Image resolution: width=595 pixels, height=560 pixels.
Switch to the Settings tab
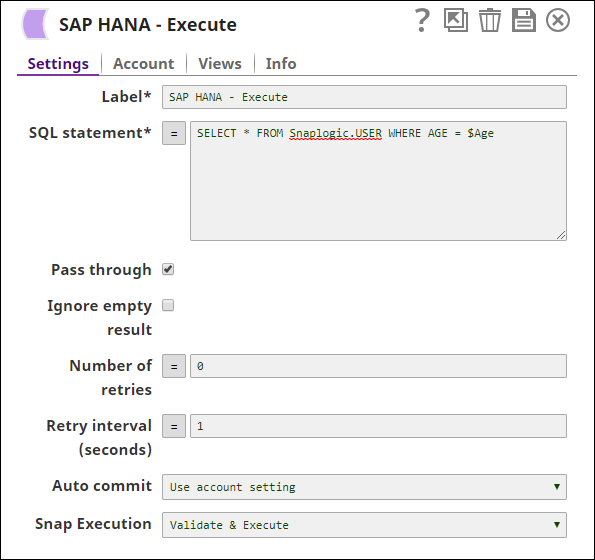58,63
